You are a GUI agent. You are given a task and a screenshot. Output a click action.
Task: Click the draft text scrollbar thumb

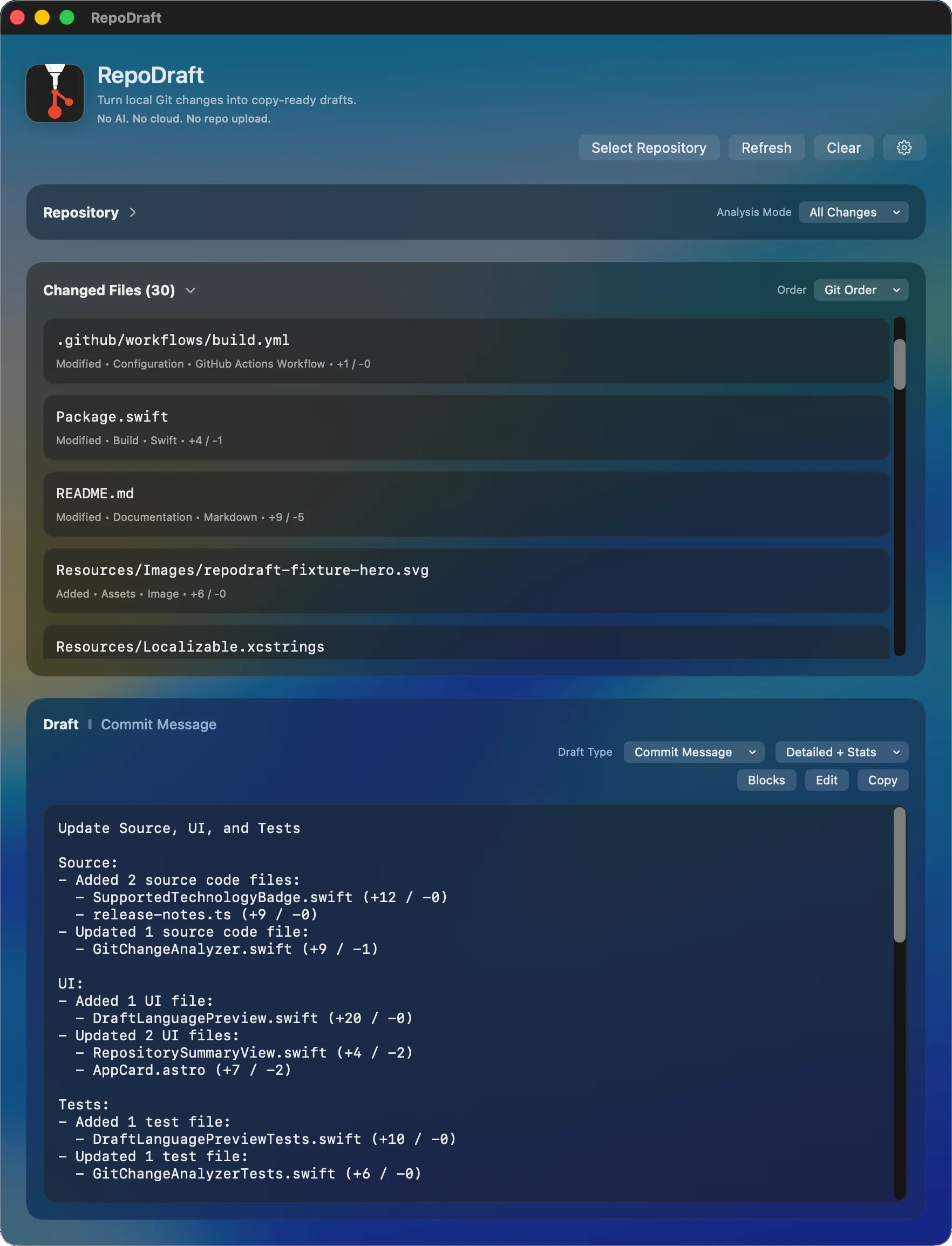[x=899, y=875]
